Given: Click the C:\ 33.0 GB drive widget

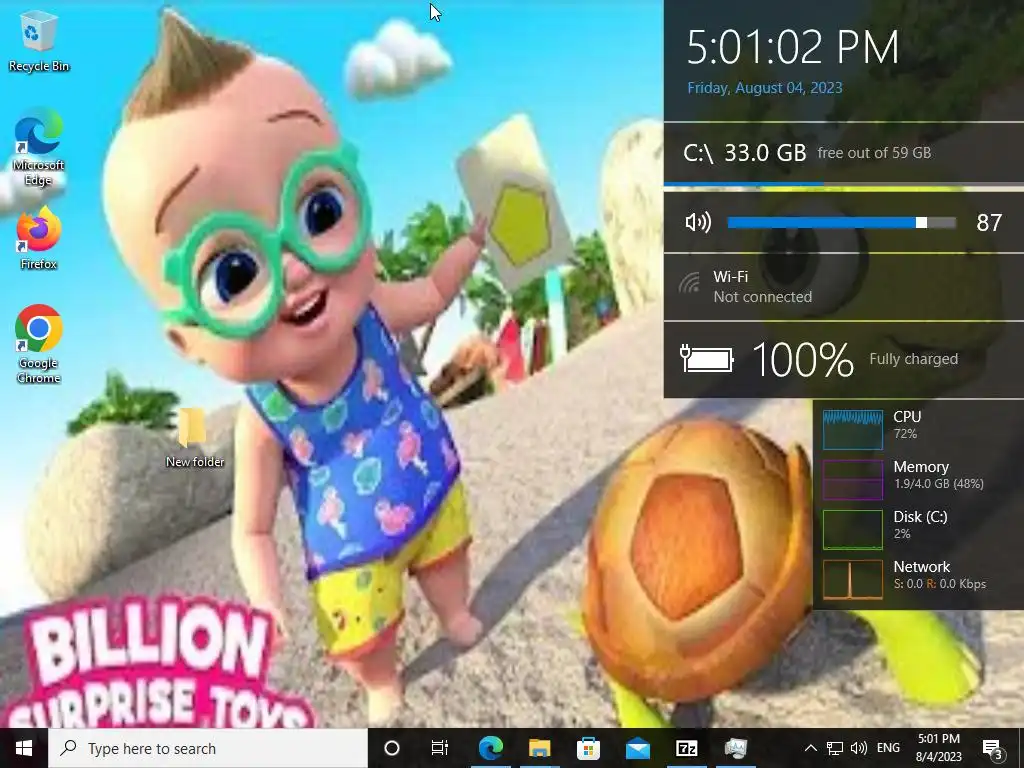Looking at the screenshot, I should [x=844, y=153].
